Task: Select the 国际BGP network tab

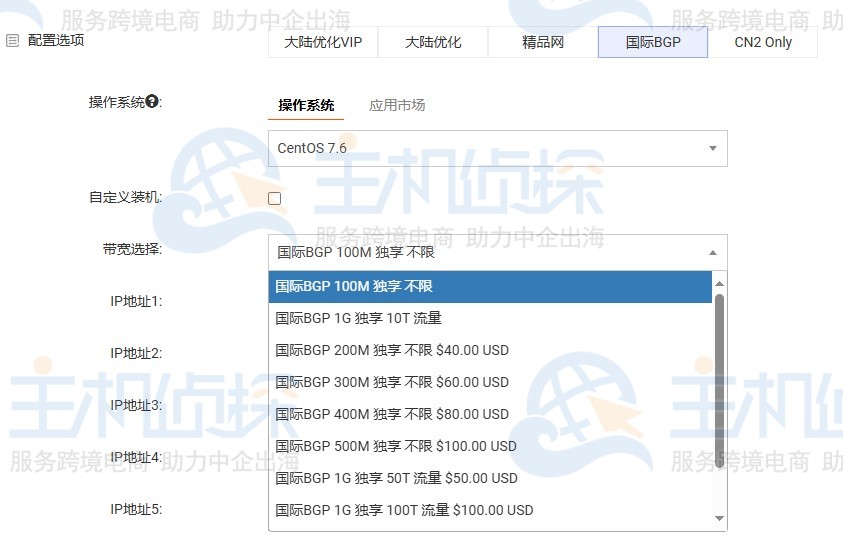Action: 653,42
